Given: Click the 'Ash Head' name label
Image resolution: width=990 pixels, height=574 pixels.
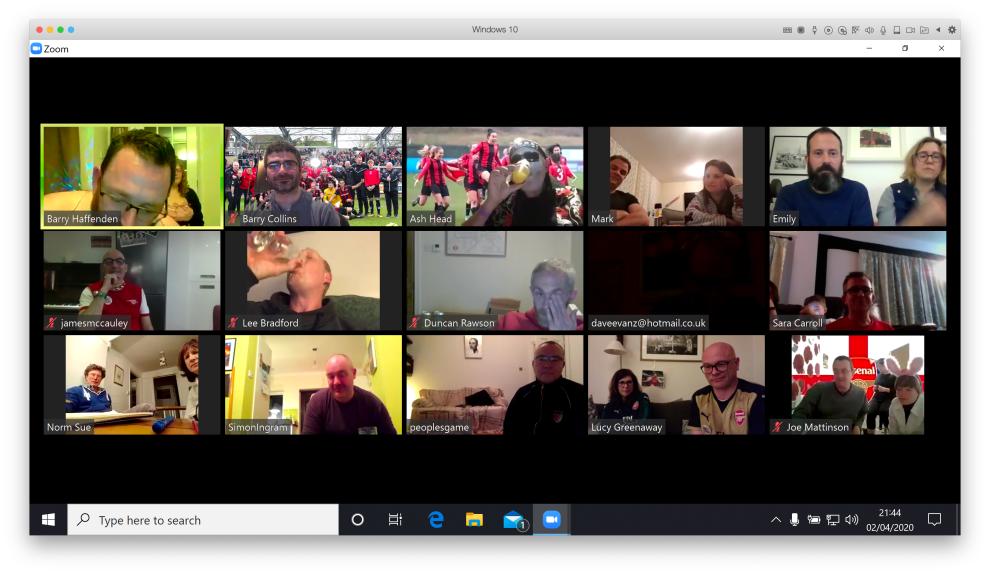Looking at the screenshot, I should pos(431,218).
